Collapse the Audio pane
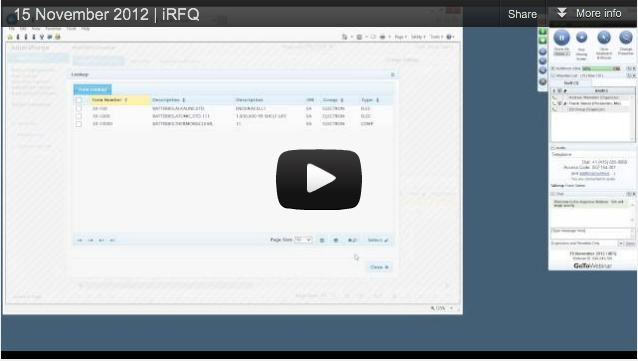The width and height of the screenshot is (638, 361). pyautogui.click(x=553, y=148)
